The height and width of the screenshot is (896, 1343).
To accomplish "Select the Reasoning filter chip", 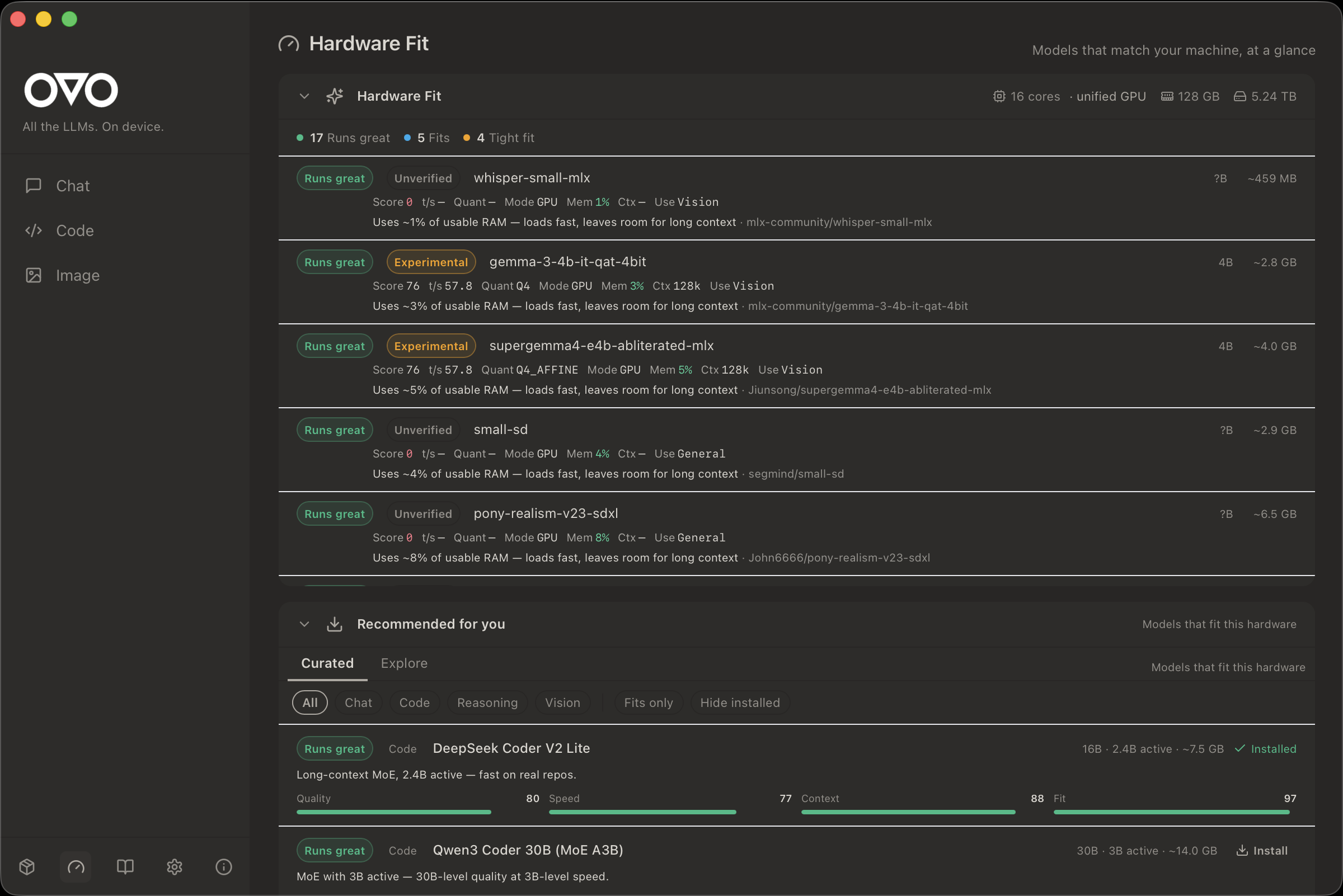I will [x=487, y=702].
